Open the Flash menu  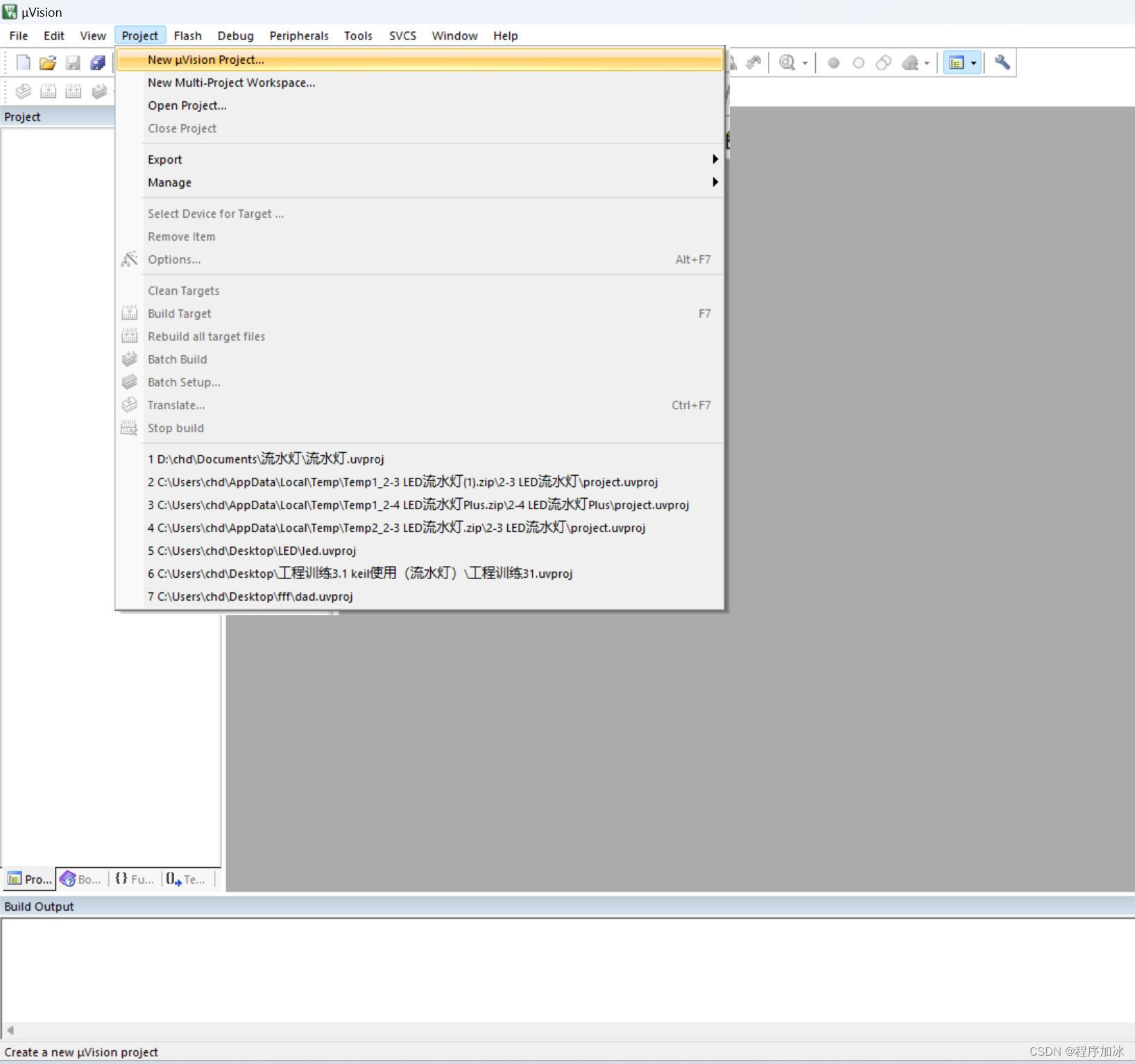pyautogui.click(x=187, y=36)
